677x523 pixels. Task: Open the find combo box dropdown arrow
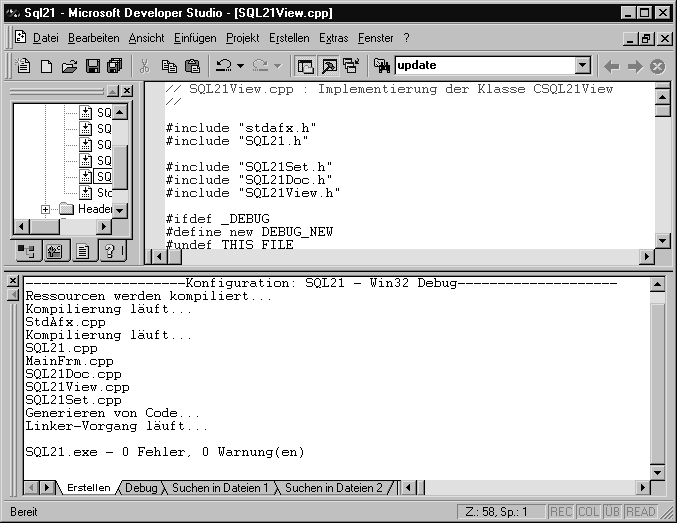(582, 66)
